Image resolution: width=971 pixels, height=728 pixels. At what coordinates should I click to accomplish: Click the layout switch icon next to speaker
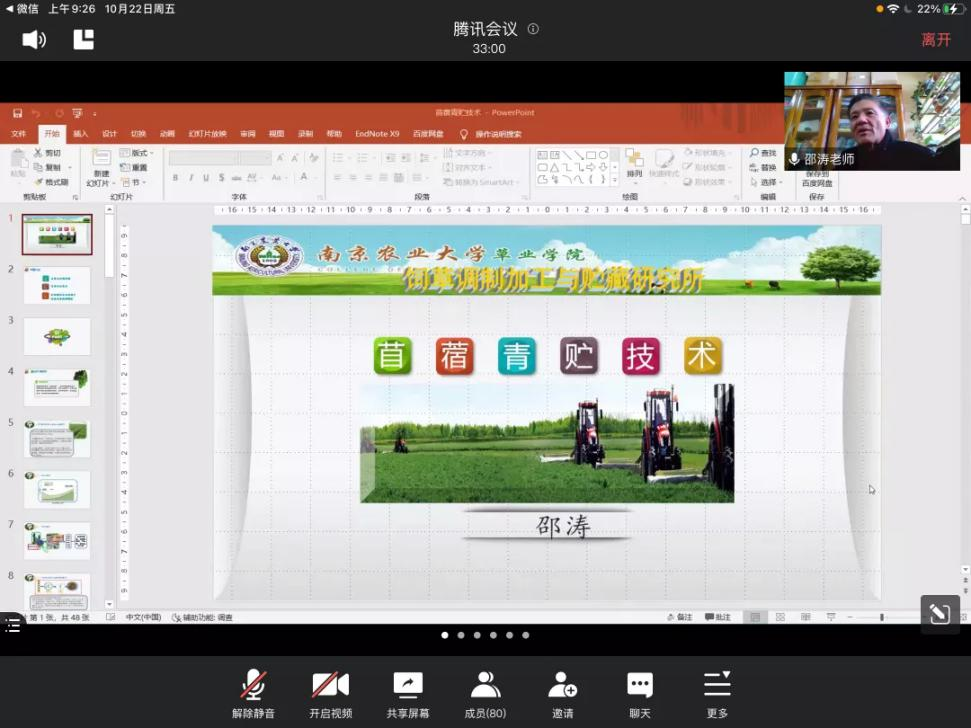[x=84, y=40]
